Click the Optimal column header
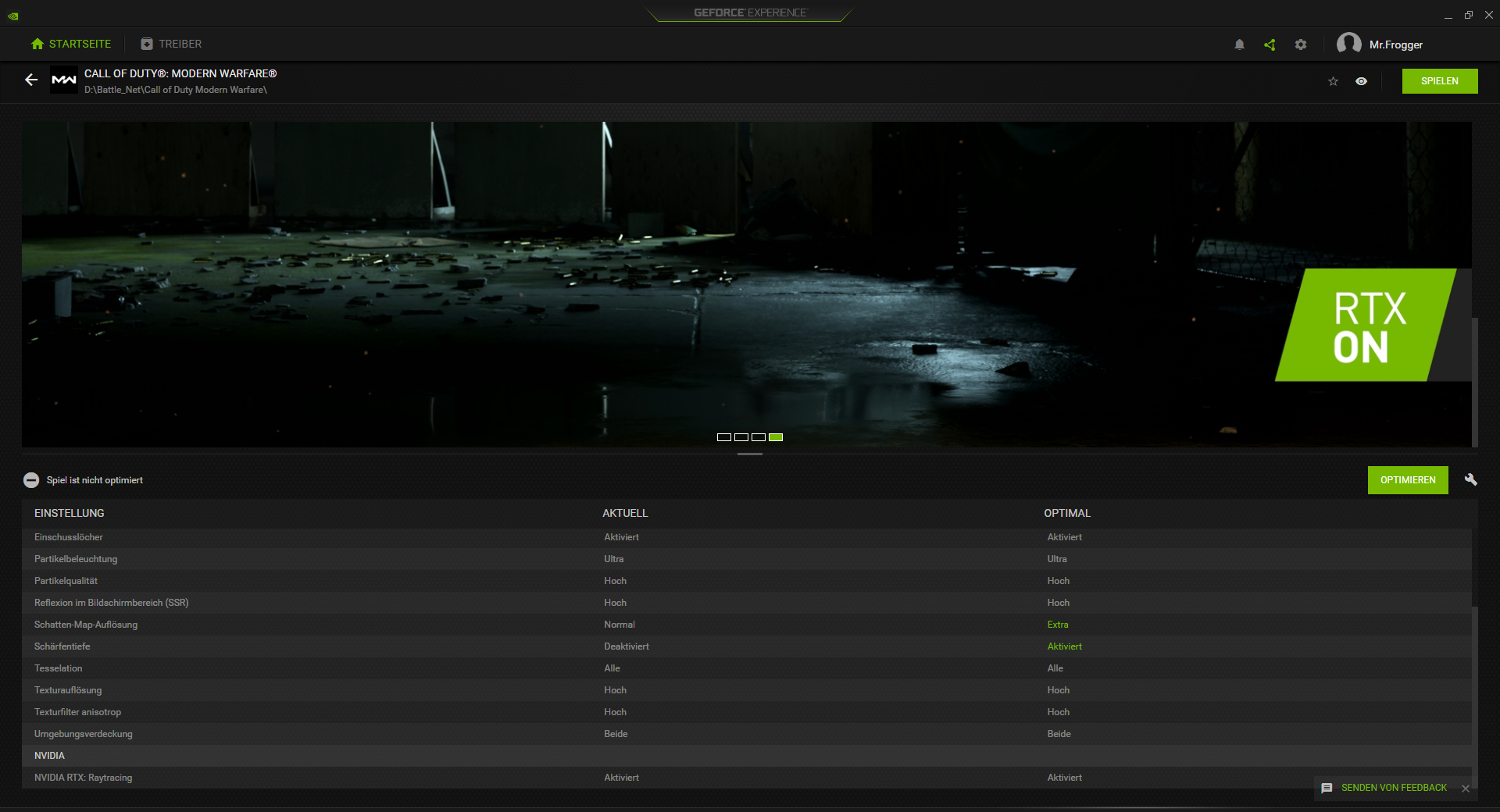 click(1067, 513)
